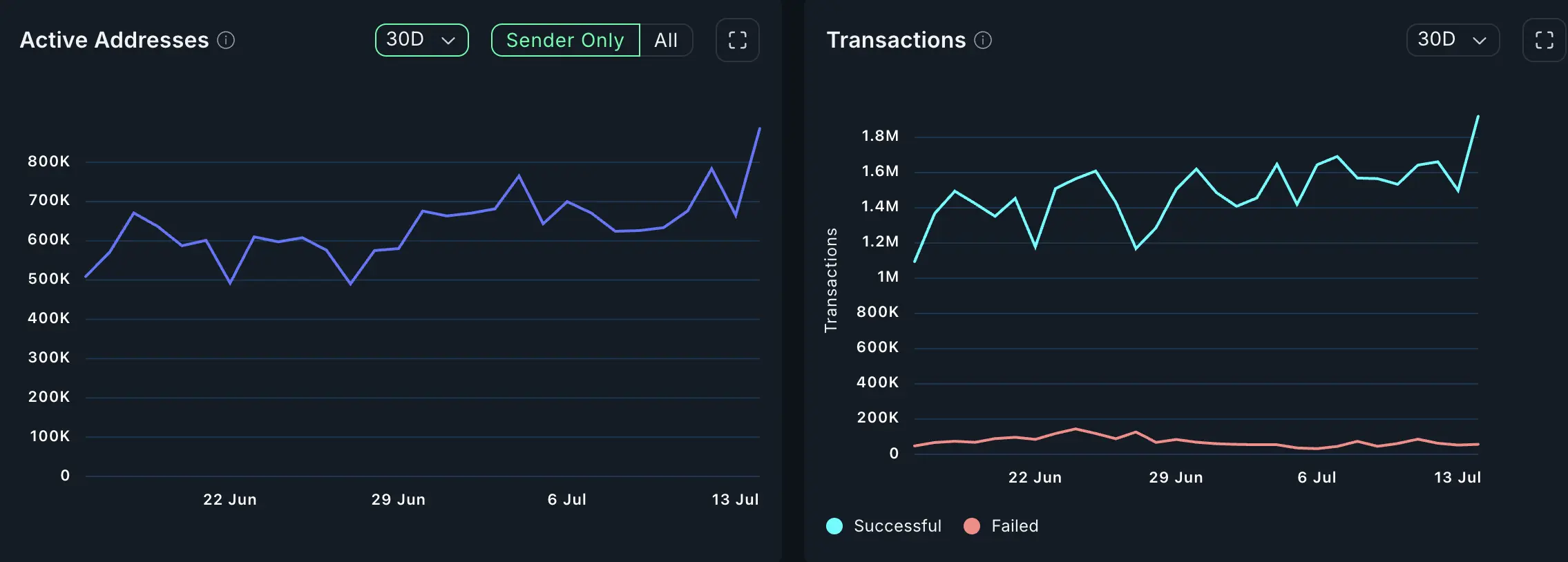Click the final peak of Active Addresses line
This screenshot has width=1568, height=562.
coord(759,129)
